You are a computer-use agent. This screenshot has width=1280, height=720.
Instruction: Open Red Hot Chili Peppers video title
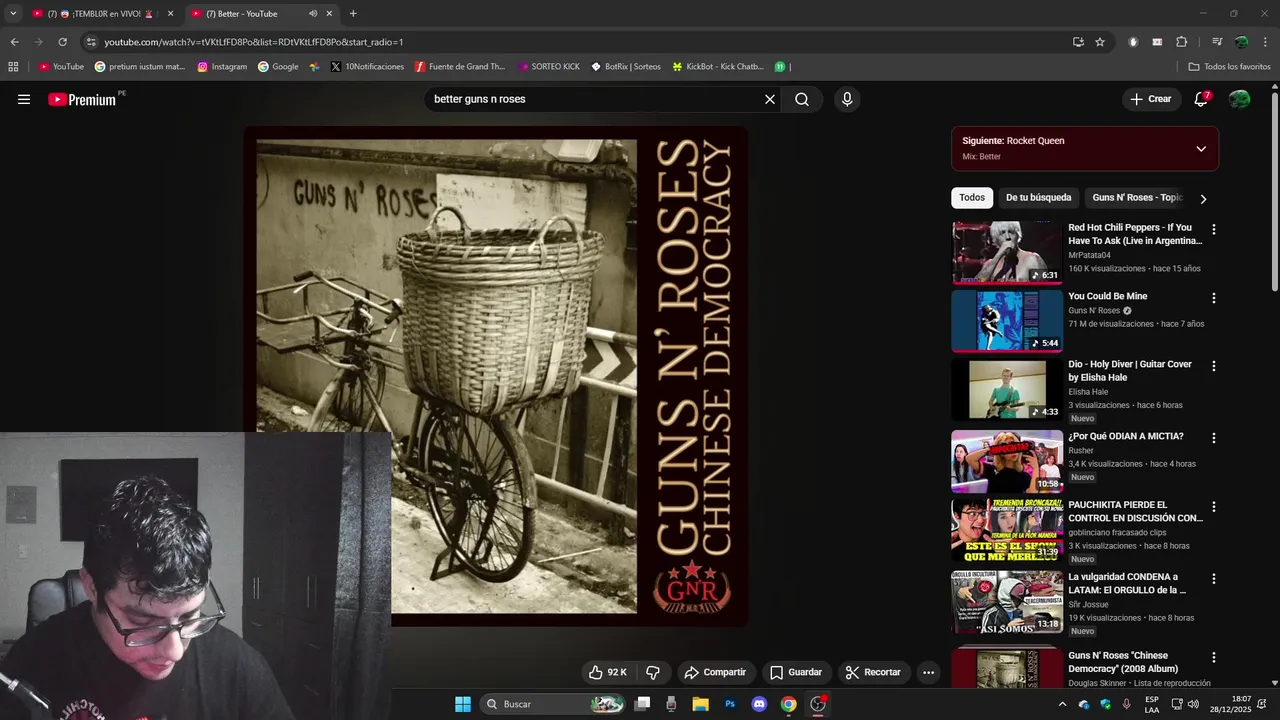click(x=1135, y=234)
